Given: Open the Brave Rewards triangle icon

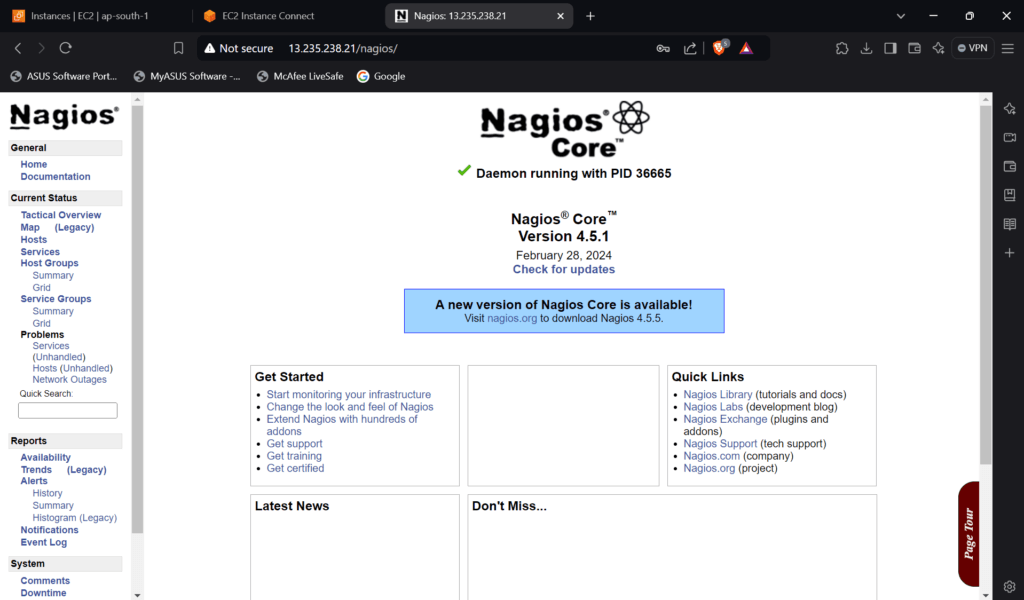Looking at the screenshot, I should (x=746, y=48).
